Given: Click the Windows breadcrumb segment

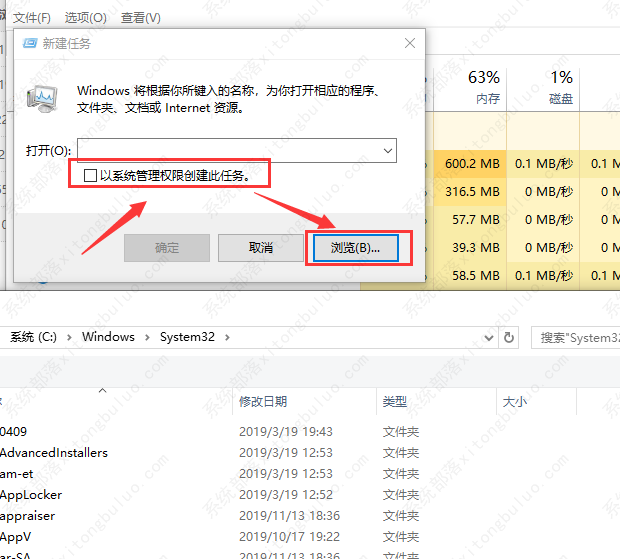Looking at the screenshot, I should point(108,337).
